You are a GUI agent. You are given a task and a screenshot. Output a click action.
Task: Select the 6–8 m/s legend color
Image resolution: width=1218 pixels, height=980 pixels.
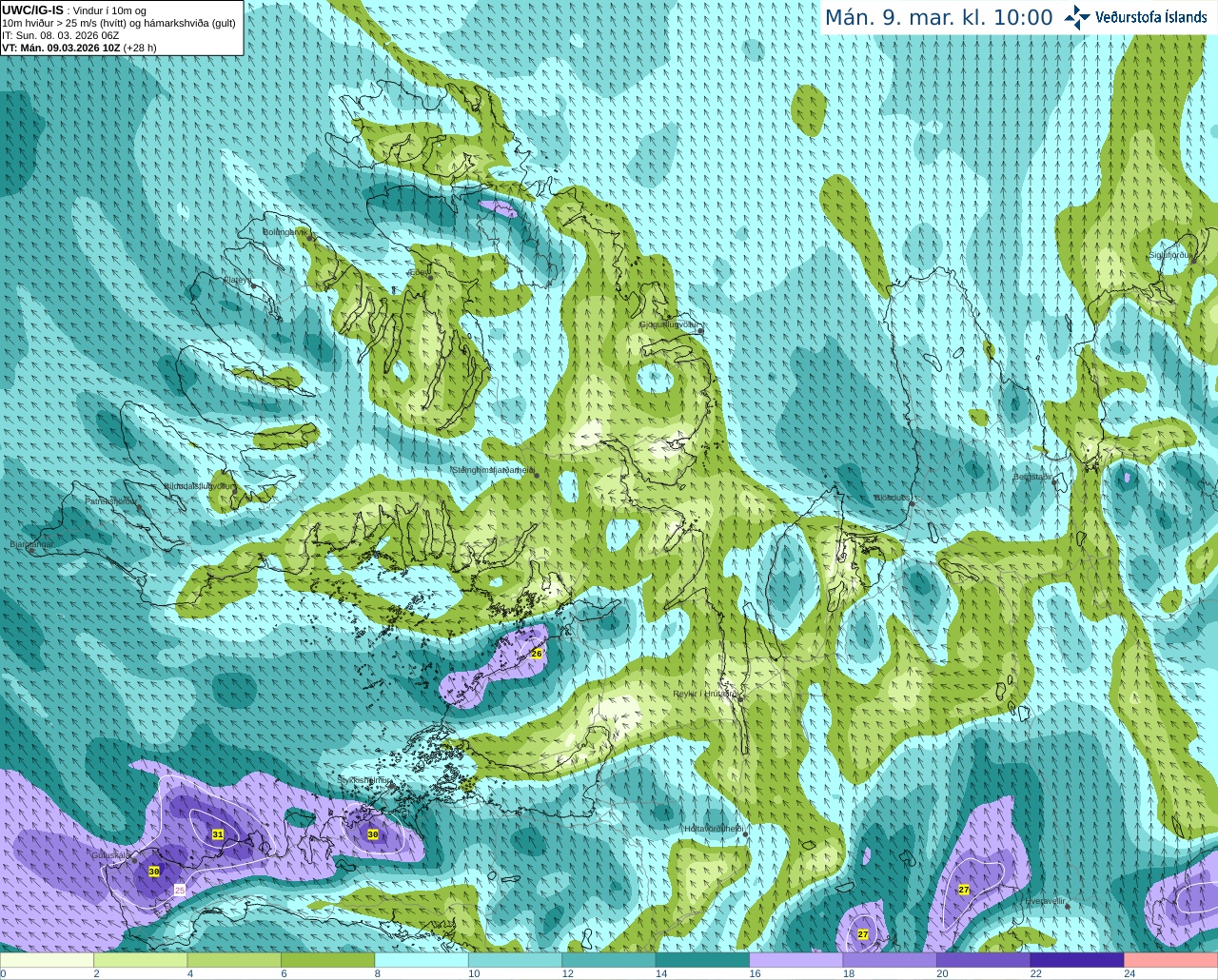[x=328, y=959]
